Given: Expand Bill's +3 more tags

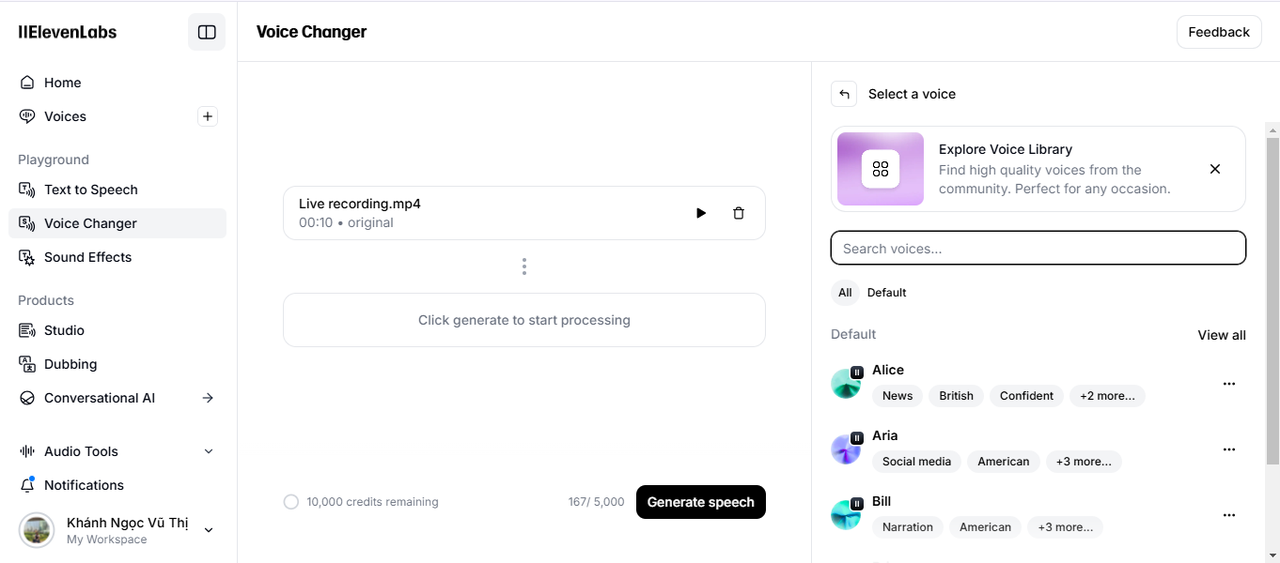Looking at the screenshot, I should tap(1065, 527).
